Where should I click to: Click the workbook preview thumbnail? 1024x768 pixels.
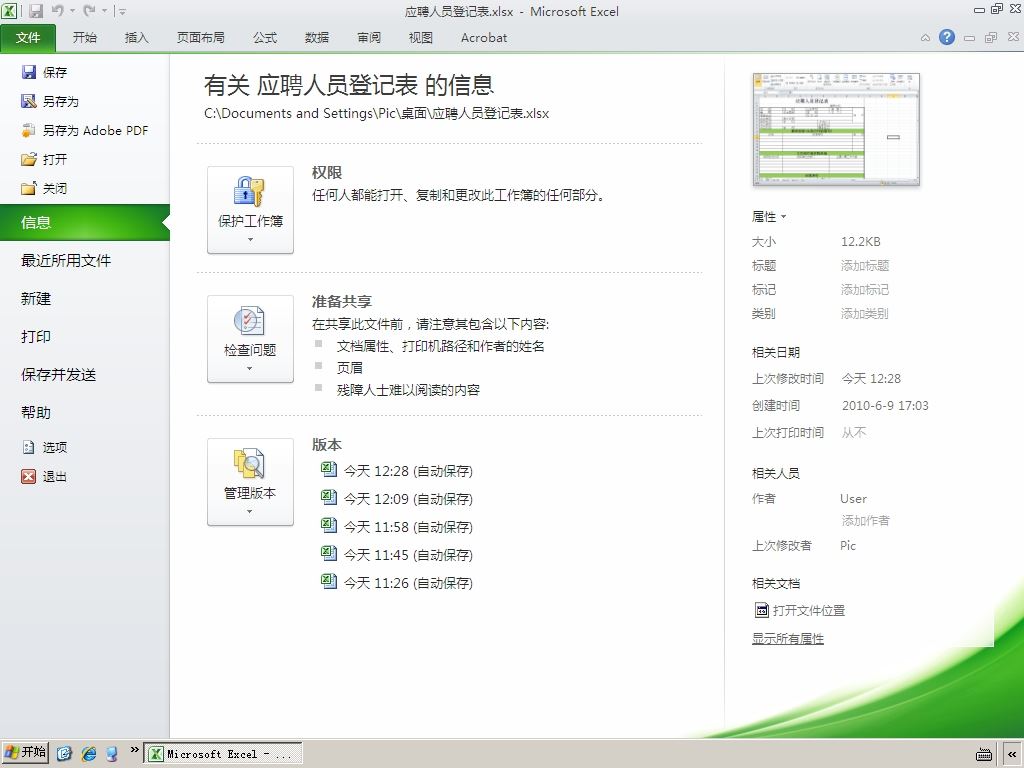pos(836,129)
